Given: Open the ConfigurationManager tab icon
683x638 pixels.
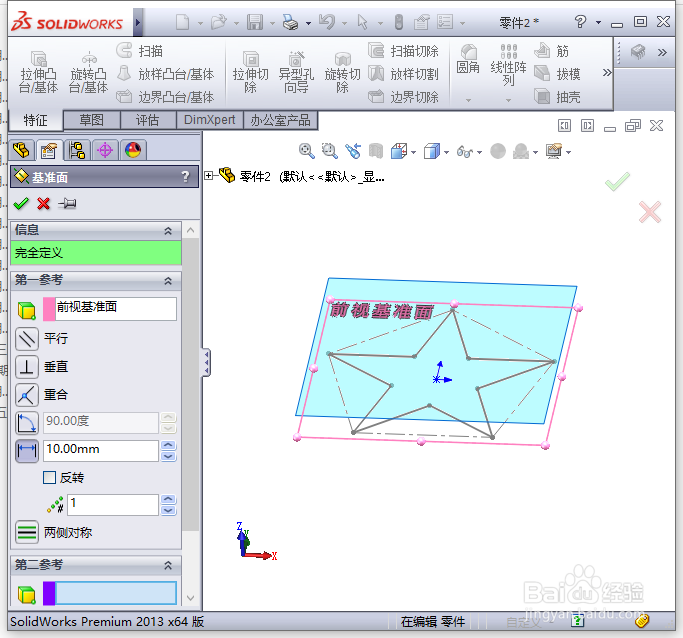Looking at the screenshot, I should tap(77, 150).
